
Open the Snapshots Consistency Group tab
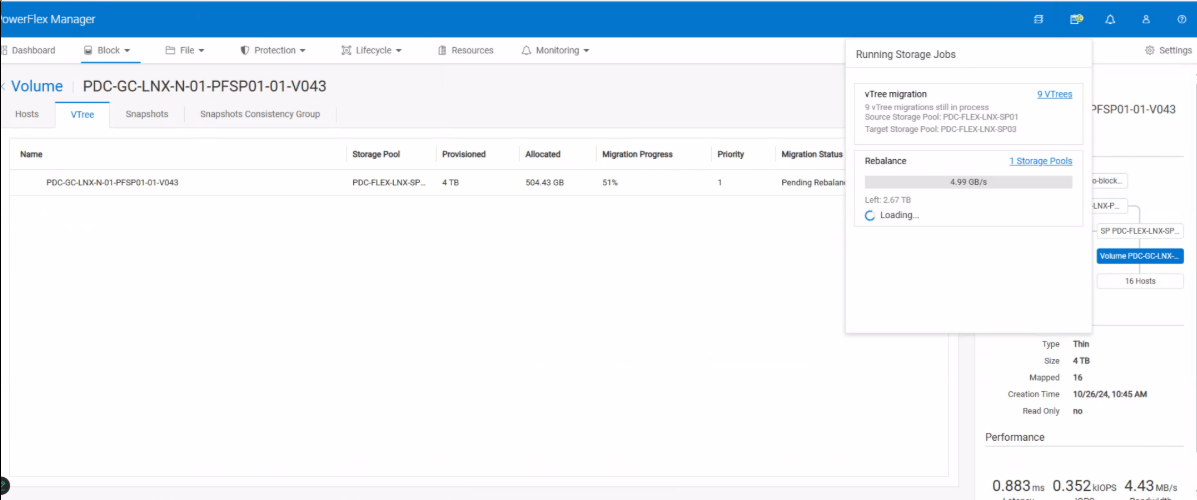pyautogui.click(x=260, y=115)
